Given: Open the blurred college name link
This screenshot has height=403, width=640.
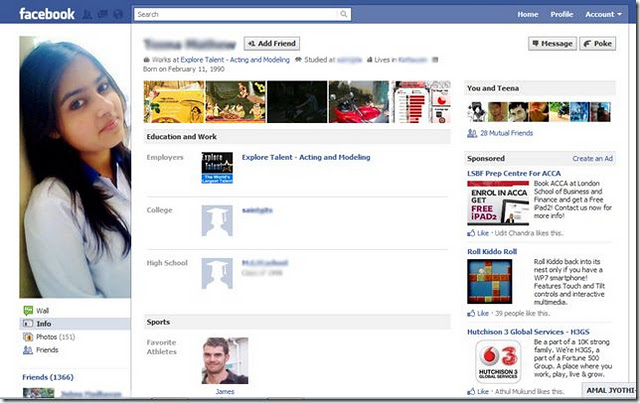Looking at the screenshot, I should [257, 210].
